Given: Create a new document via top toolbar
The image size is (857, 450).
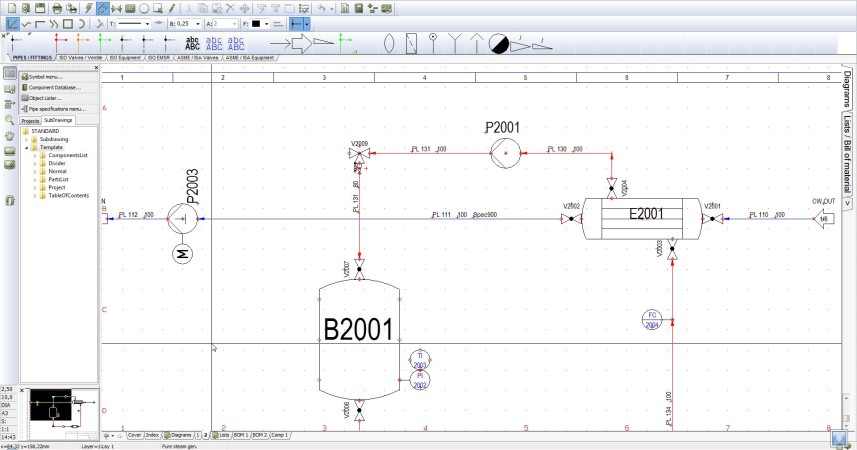Looking at the screenshot, I should pos(12,8).
